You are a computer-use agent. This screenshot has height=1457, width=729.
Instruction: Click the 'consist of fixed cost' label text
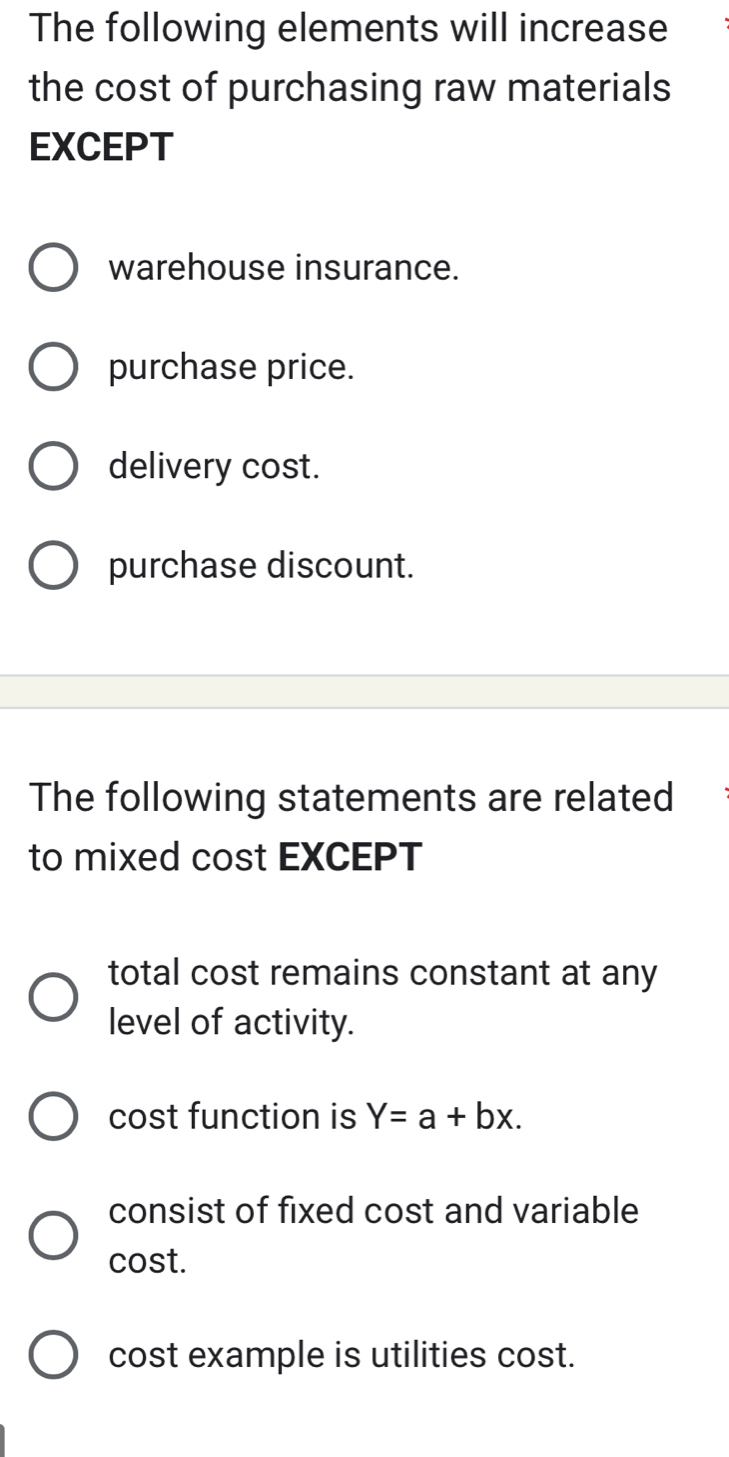tap(373, 1211)
